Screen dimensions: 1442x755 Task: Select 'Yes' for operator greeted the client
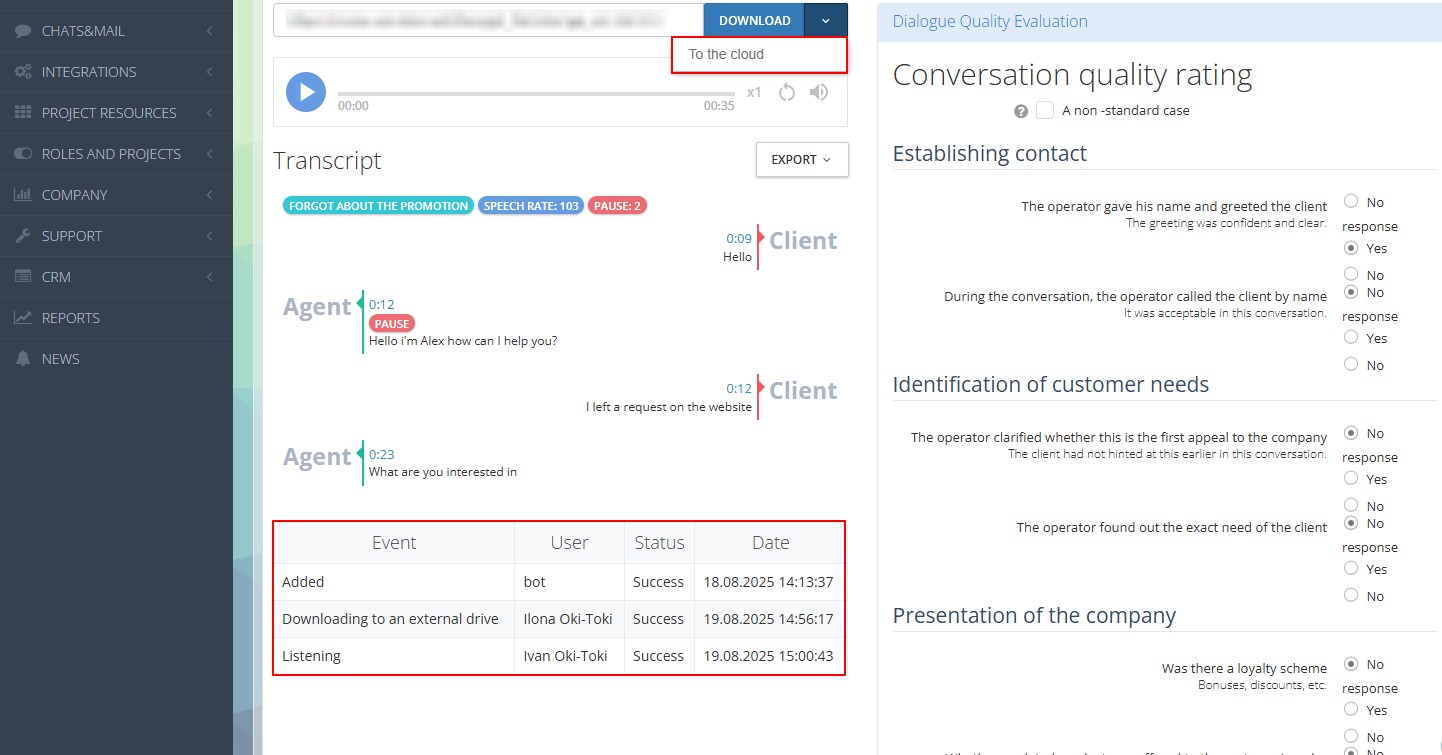click(1352, 248)
